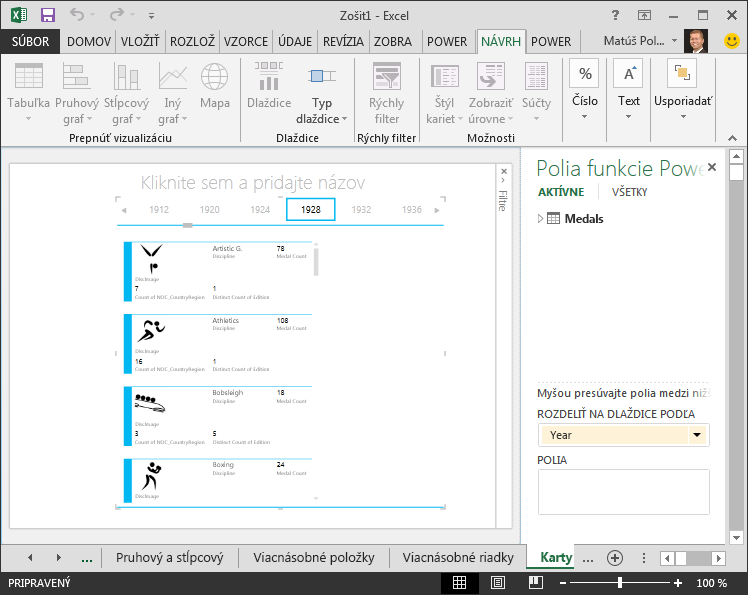Click Rýchly filter slicer button

coord(386,93)
